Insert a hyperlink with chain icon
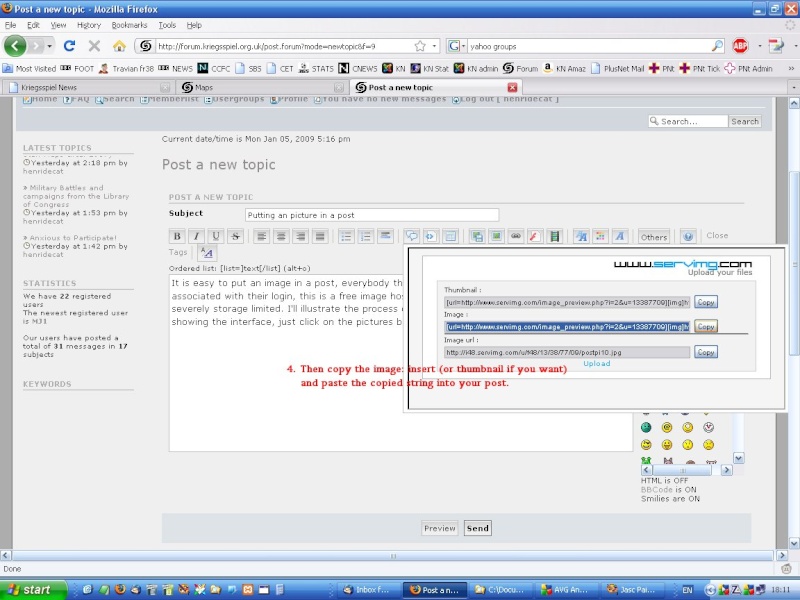The image size is (800, 600). 516,236
